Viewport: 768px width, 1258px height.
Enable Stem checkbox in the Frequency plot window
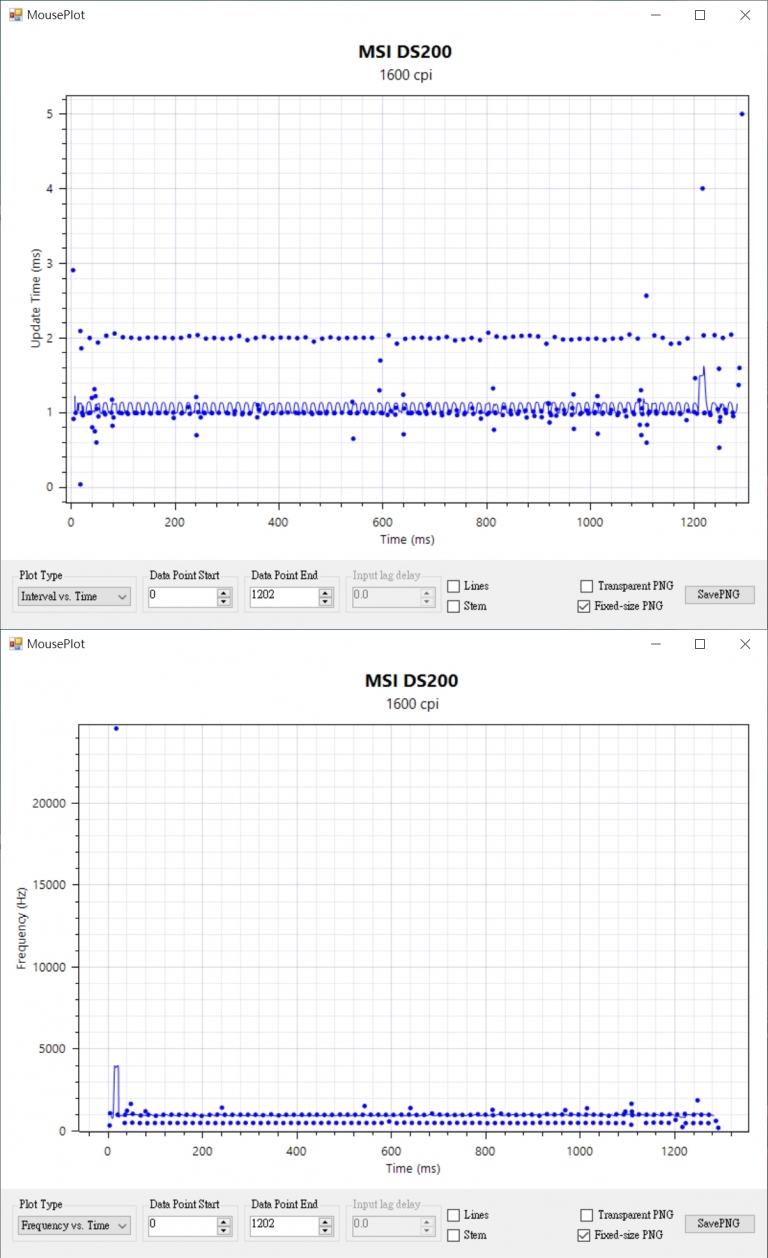454,1235
